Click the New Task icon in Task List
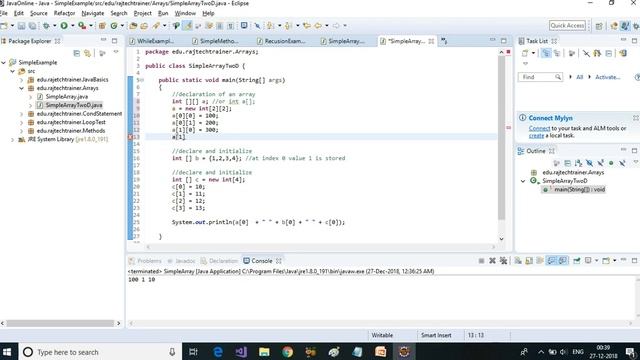Screen dimensions: 640x360 point(525,53)
